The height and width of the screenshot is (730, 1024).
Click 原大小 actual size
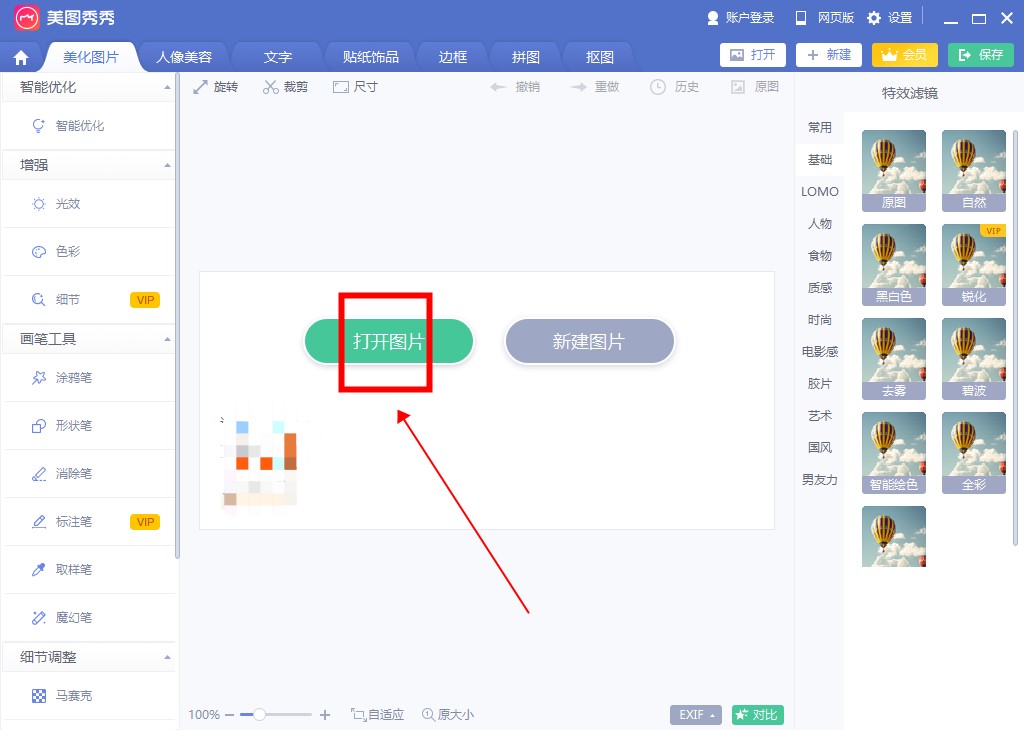pos(448,715)
